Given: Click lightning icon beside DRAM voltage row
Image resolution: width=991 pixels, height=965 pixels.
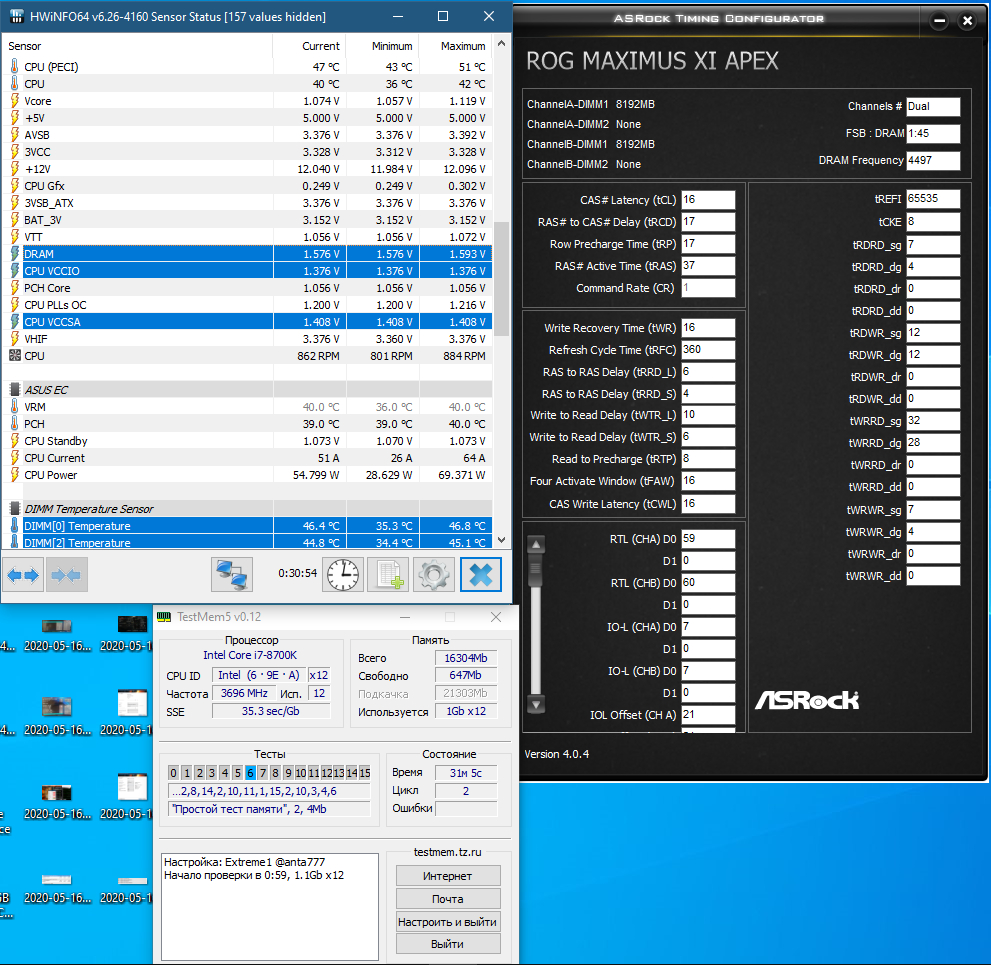Looking at the screenshot, I should click(x=15, y=253).
